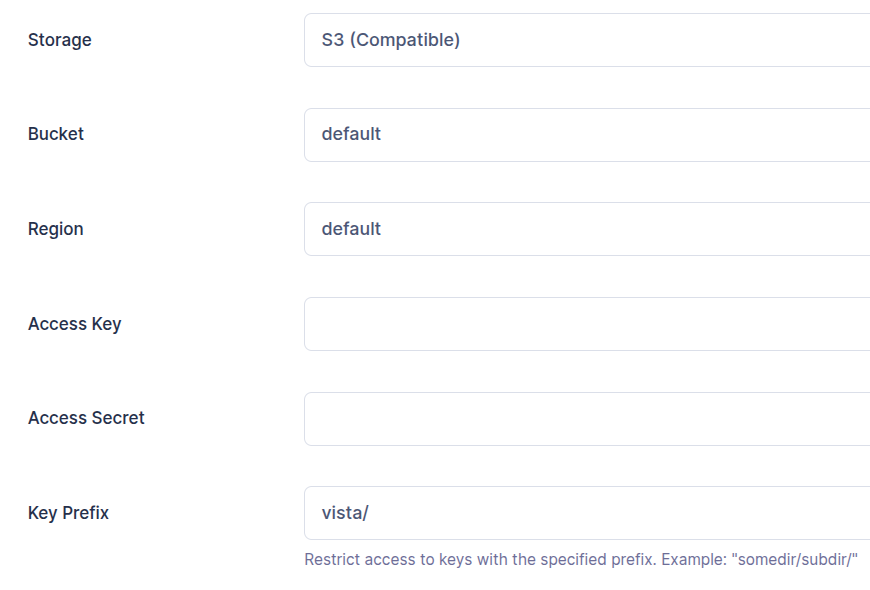870x590 pixels.
Task: Place cursor after 'vista/' prefix text
Action: tap(370, 513)
